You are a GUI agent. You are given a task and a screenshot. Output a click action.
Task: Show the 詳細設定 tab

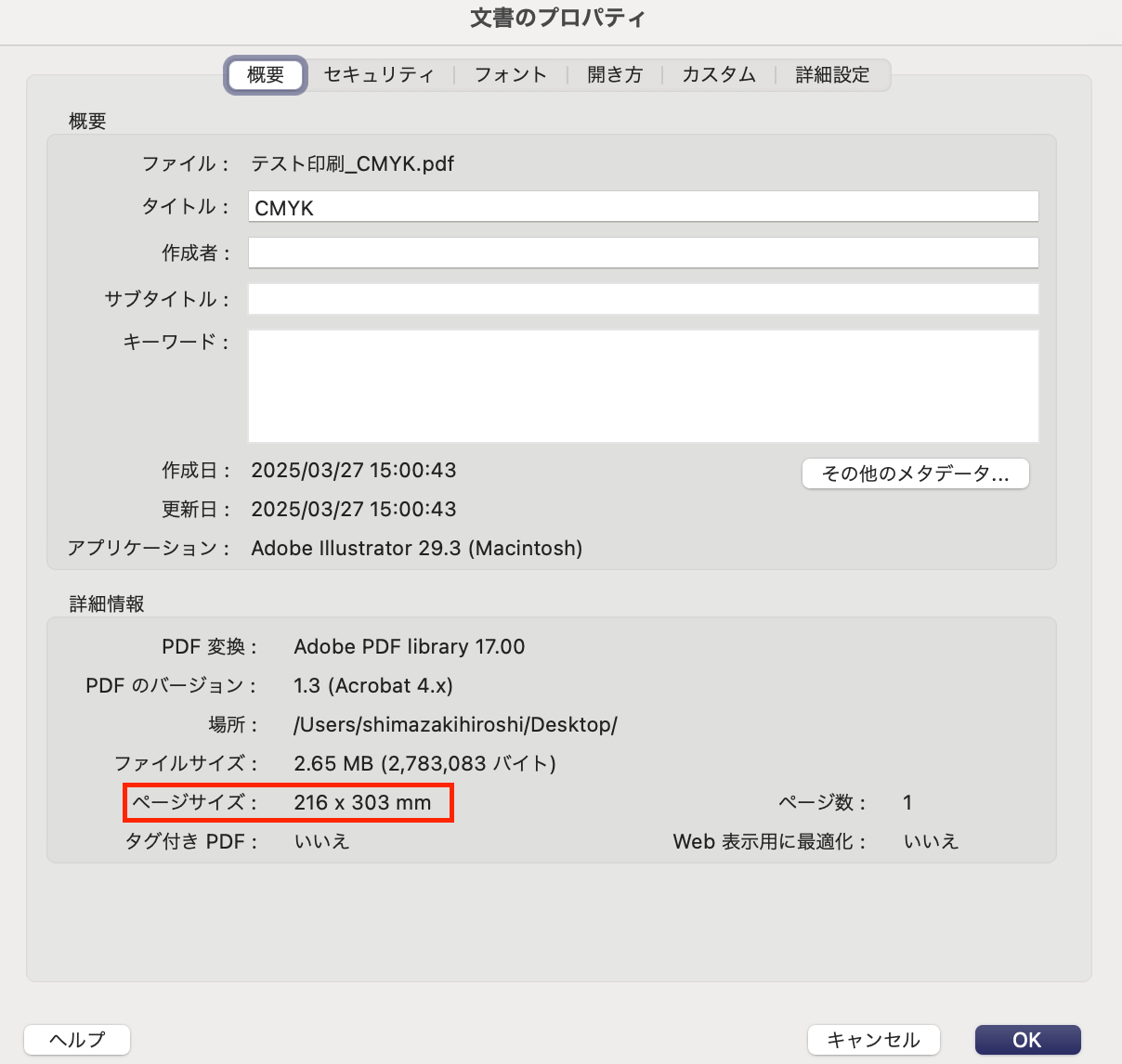click(x=832, y=75)
